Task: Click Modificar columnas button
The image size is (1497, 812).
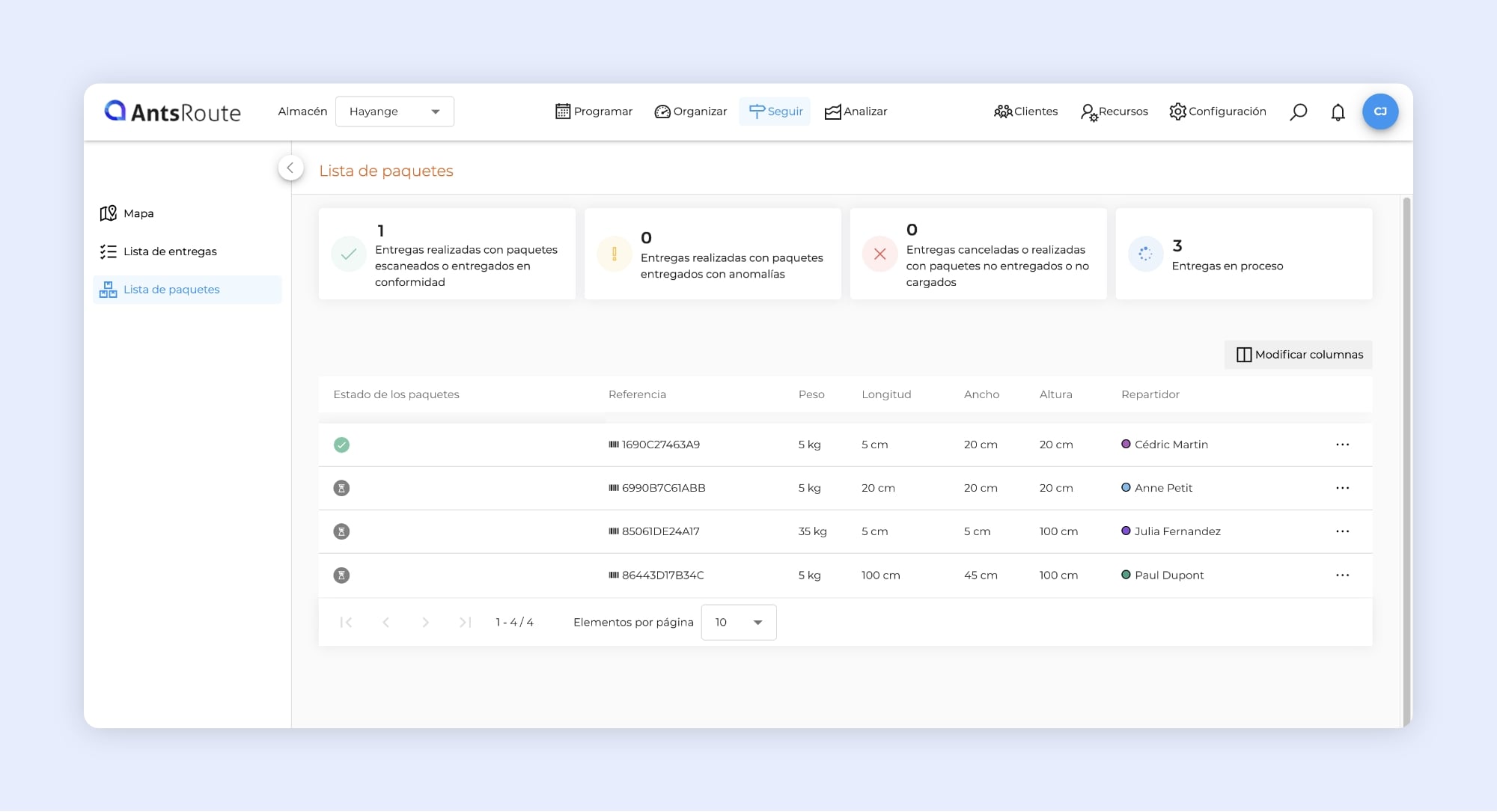Action: pos(1299,355)
